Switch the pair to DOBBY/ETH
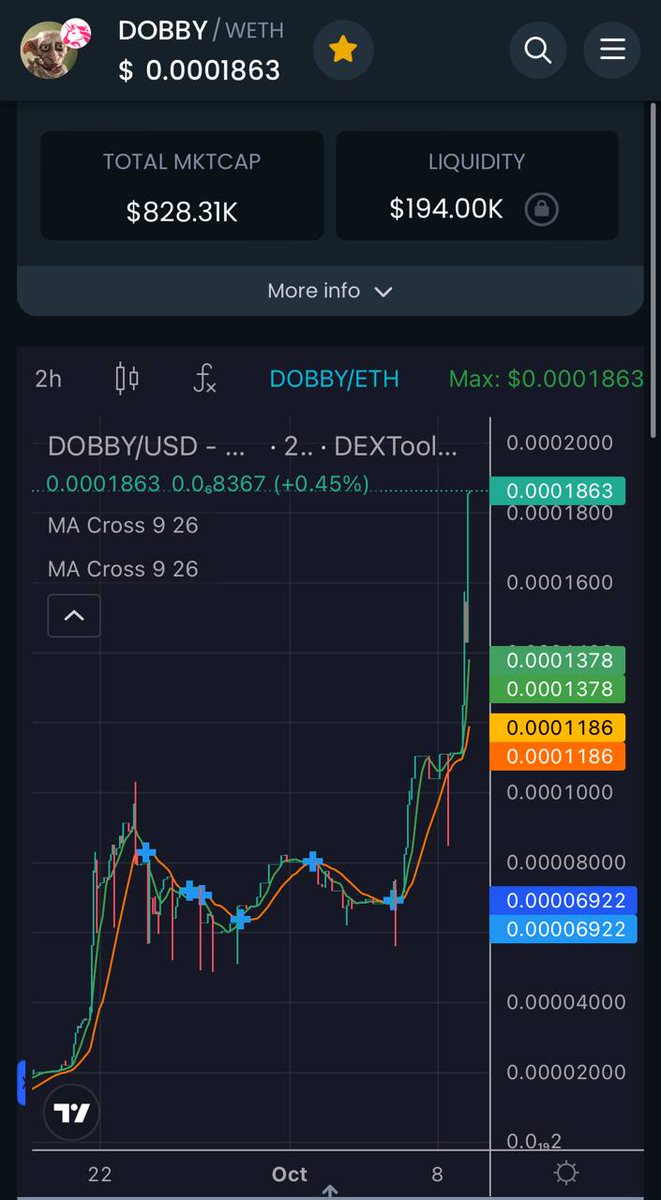This screenshot has width=661, height=1200. (x=334, y=379)
